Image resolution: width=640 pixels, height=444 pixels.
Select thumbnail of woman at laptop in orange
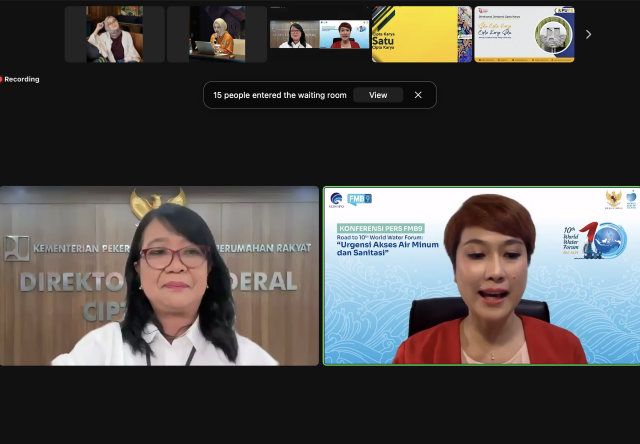(x=217, y=34)
